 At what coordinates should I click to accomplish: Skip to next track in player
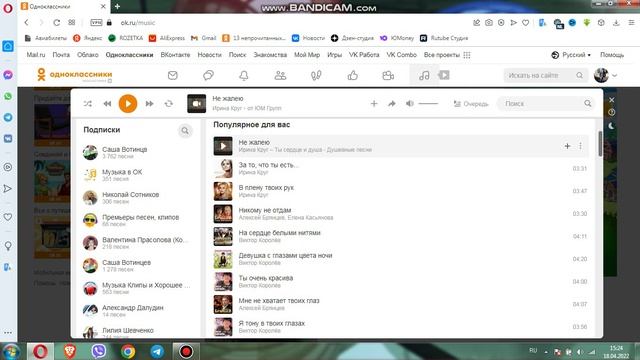pos(149,104)
